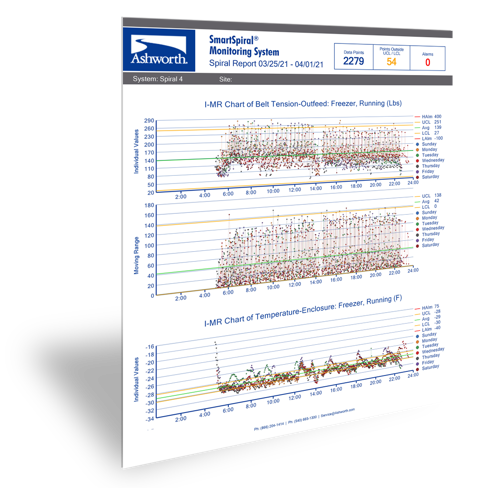500x488 pixels.
Task: Click Sunday blue marker in Belt Tension legend
Action: point(417,144)
